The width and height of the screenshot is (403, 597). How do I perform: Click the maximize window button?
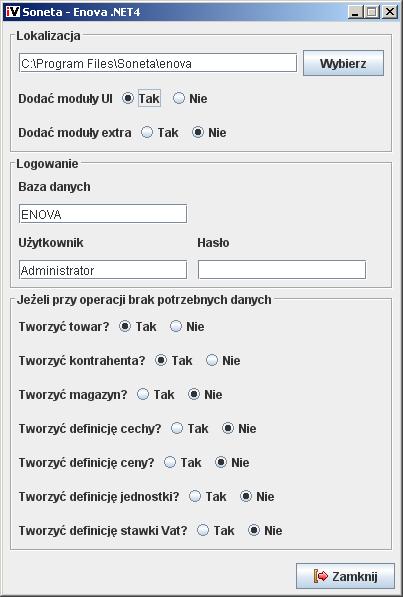click(x=371, y=12)
